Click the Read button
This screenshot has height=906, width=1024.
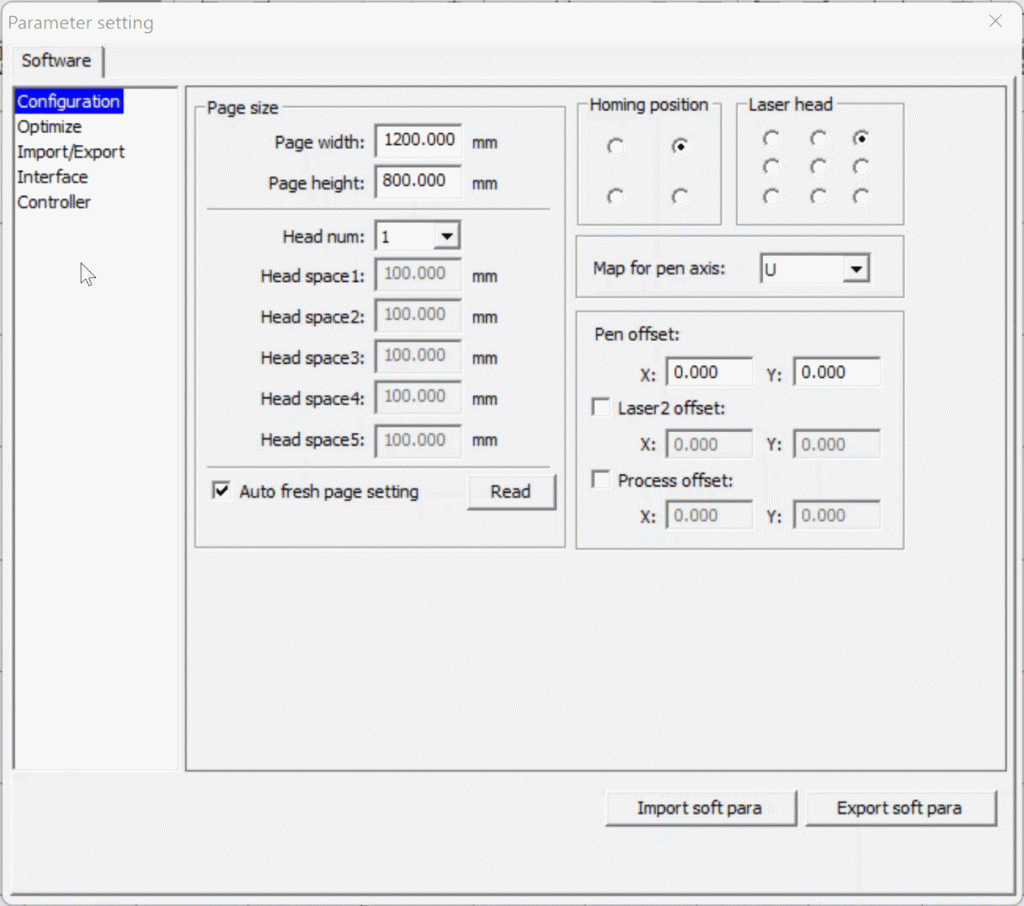pos(511,492)
